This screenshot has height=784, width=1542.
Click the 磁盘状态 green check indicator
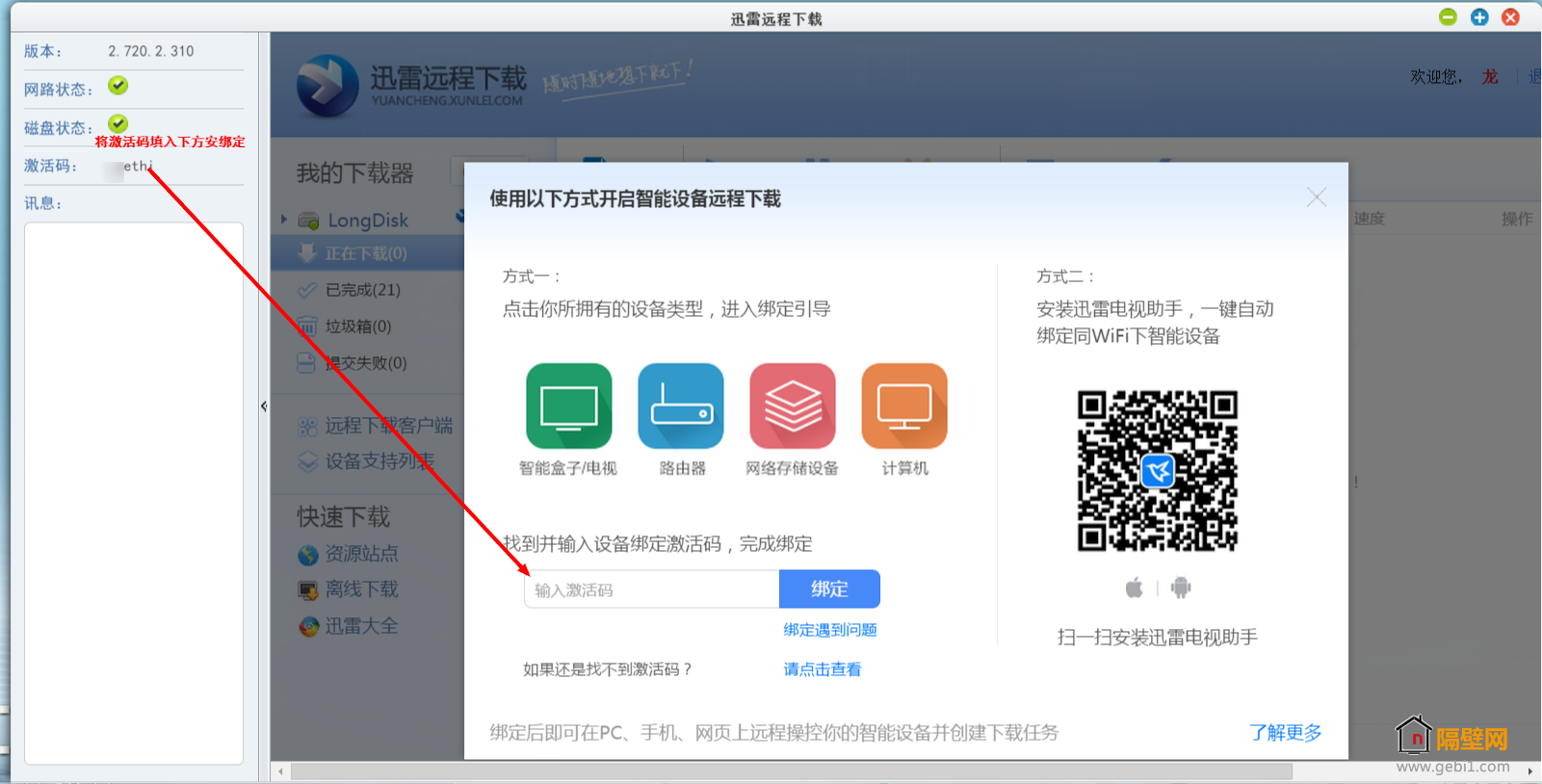118,123
